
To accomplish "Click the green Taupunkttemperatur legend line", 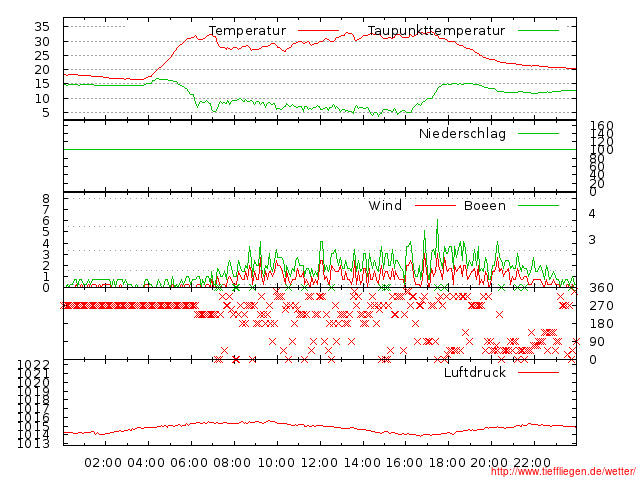I will pyautogui.click(x=539, y=31).
